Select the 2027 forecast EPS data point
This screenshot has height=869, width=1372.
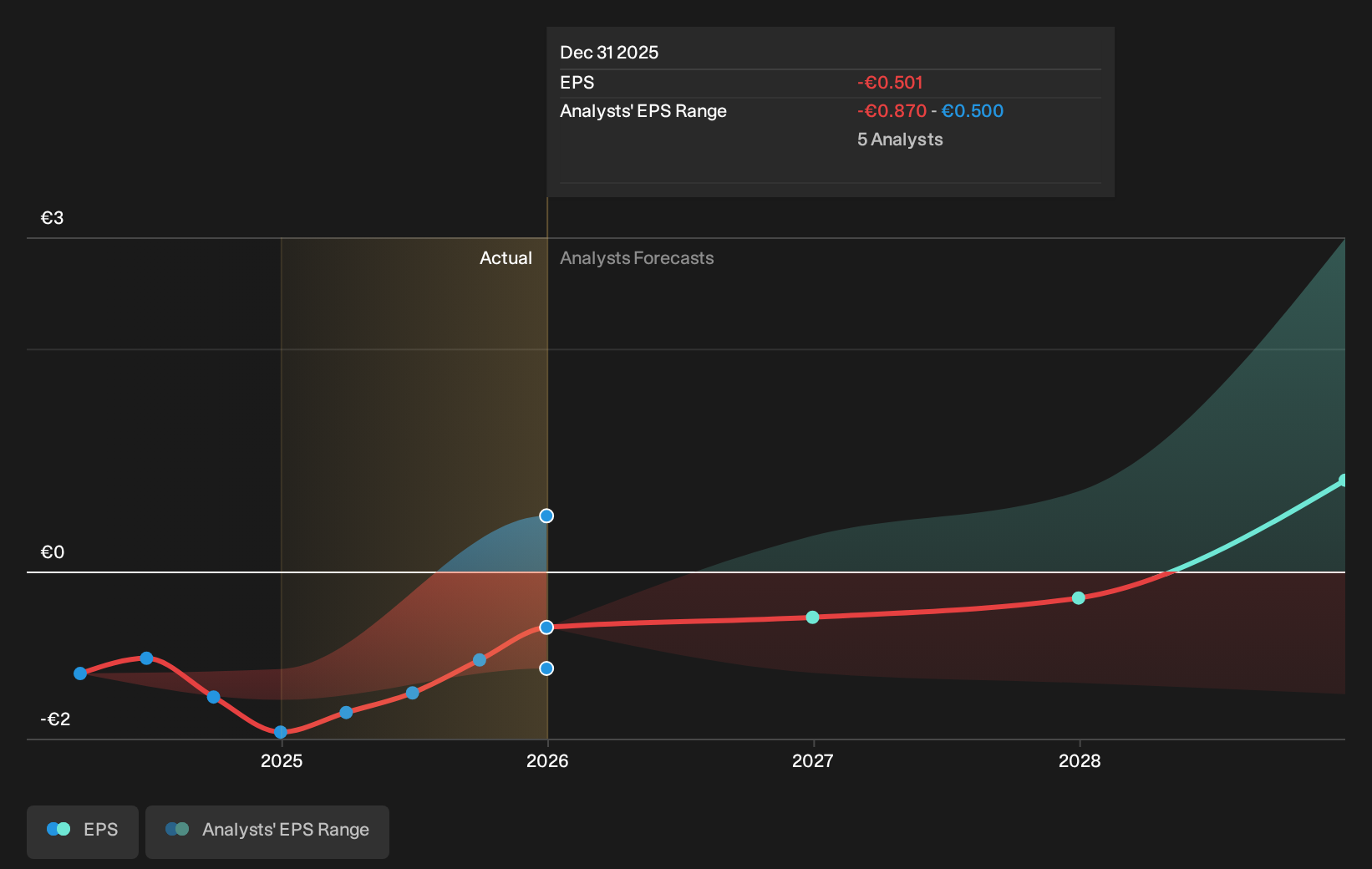(812, 617)
